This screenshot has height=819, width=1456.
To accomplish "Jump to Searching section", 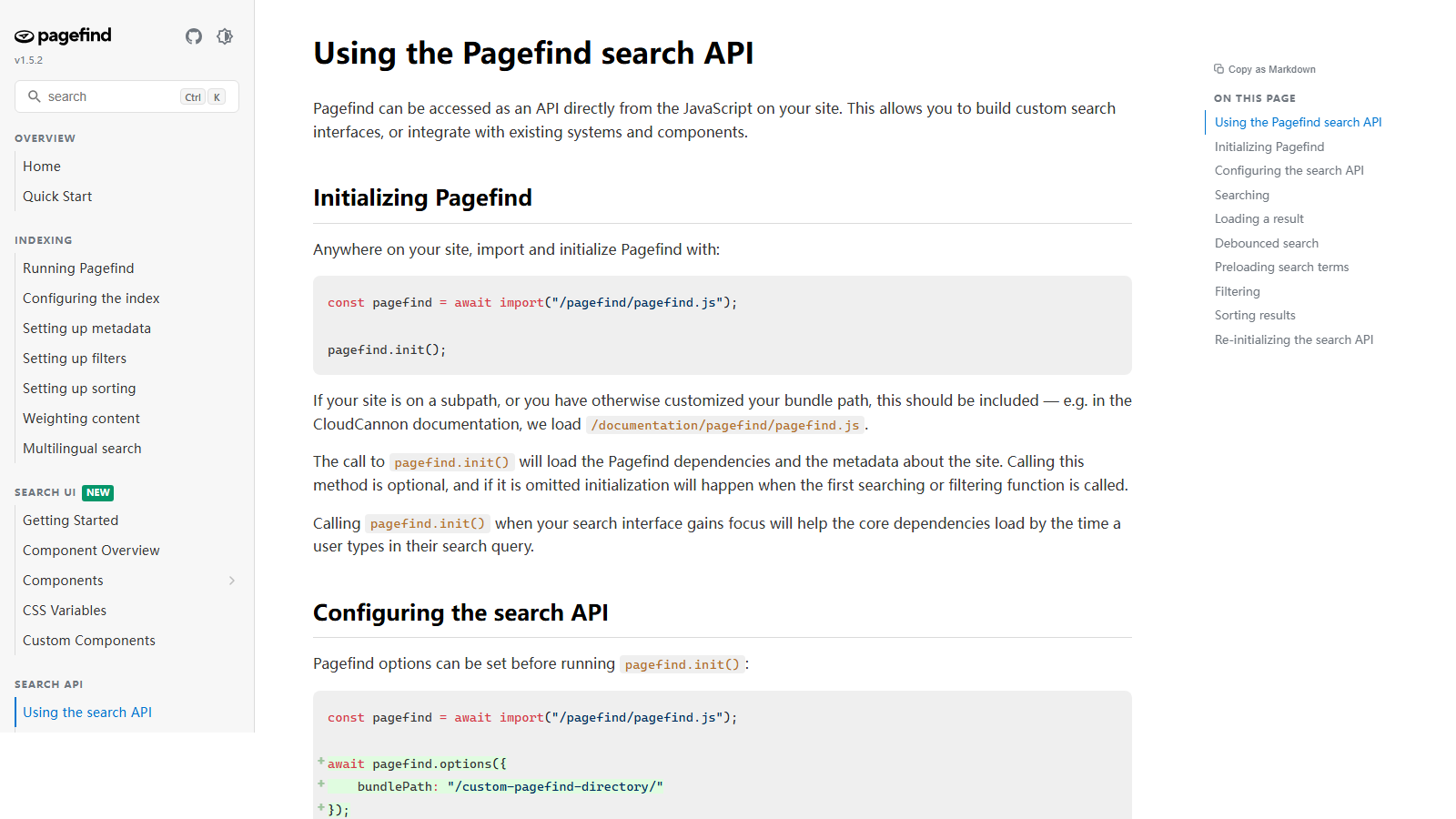I will point(1241,195).
